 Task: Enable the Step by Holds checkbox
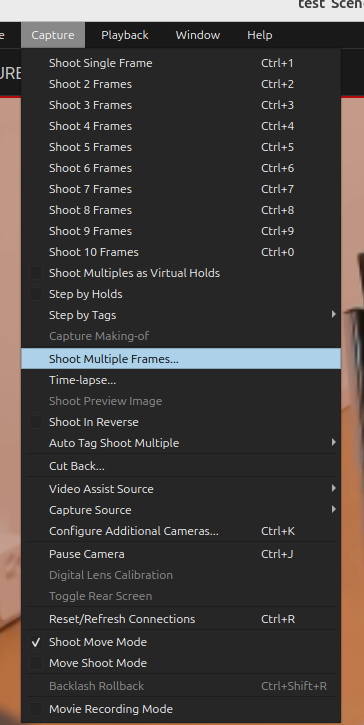click(36, 294)
